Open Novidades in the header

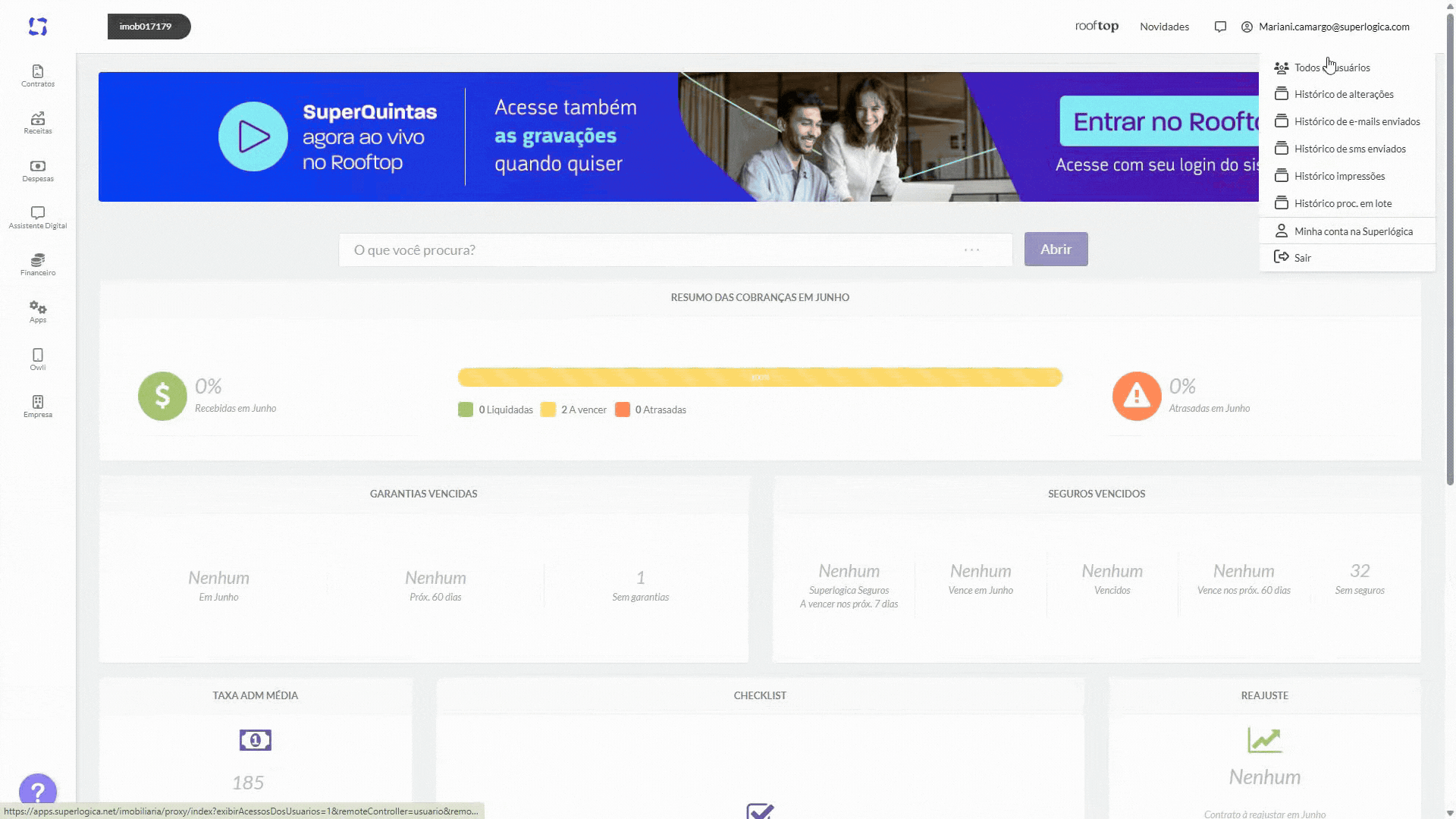point(1164,27)
